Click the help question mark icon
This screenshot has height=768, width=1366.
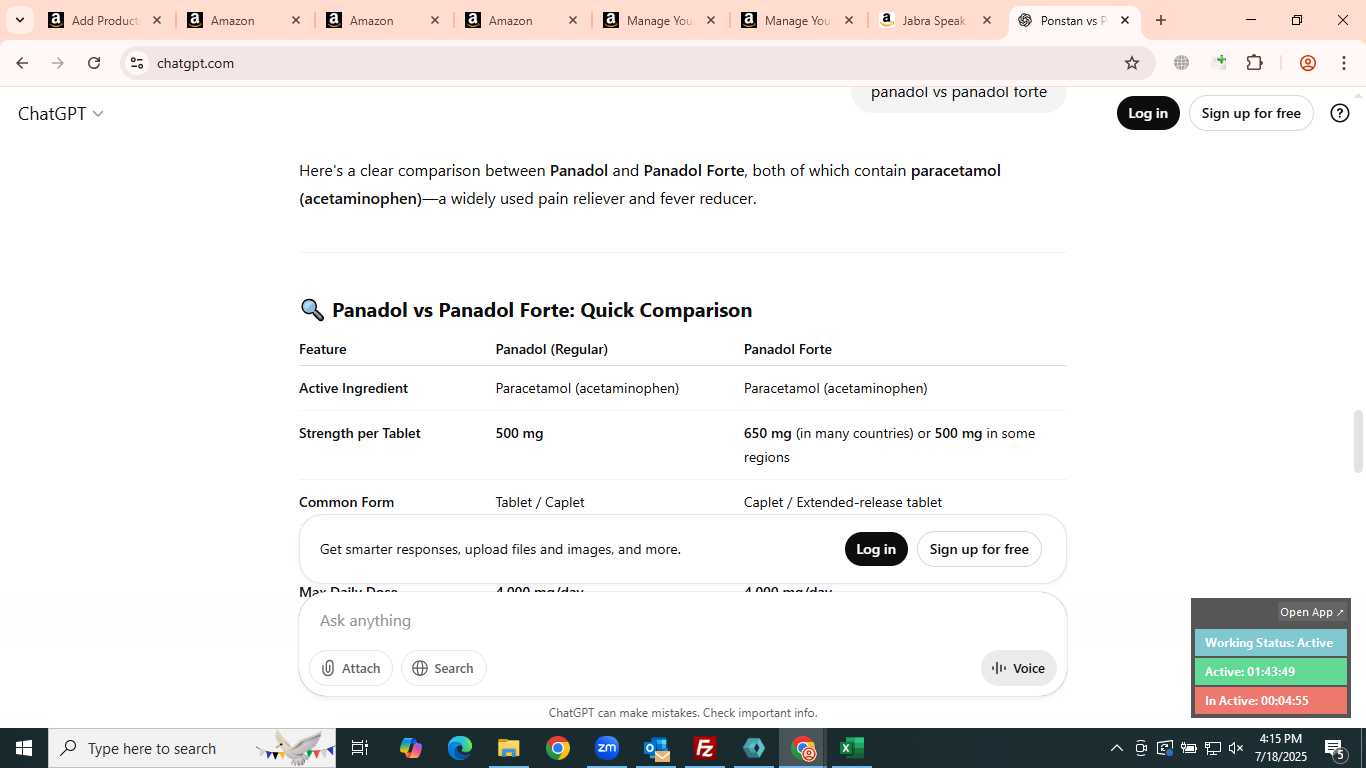[x=1340, y=113]
